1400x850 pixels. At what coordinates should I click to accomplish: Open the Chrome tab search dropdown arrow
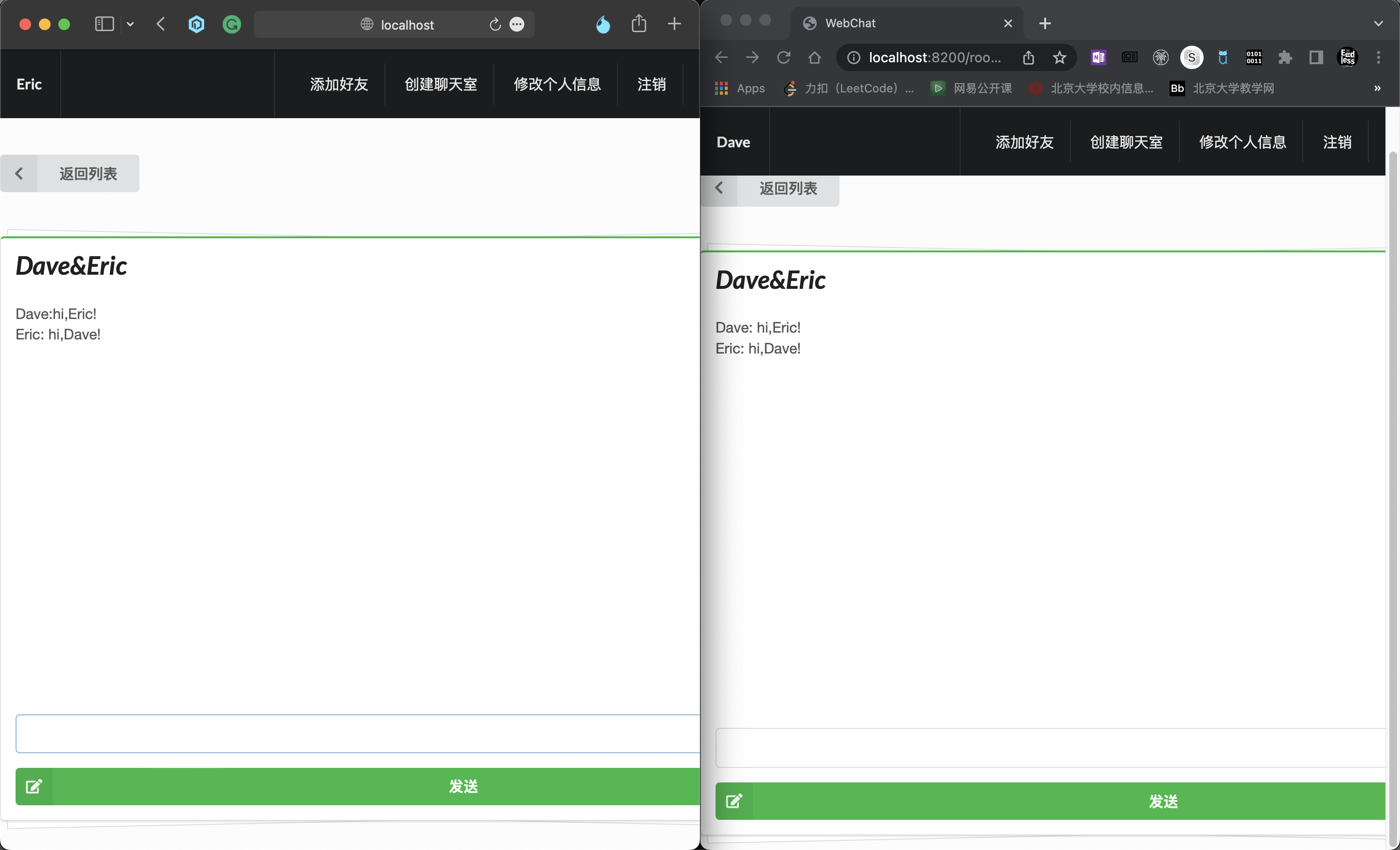pyautogui.click(x=1378, y=23)
